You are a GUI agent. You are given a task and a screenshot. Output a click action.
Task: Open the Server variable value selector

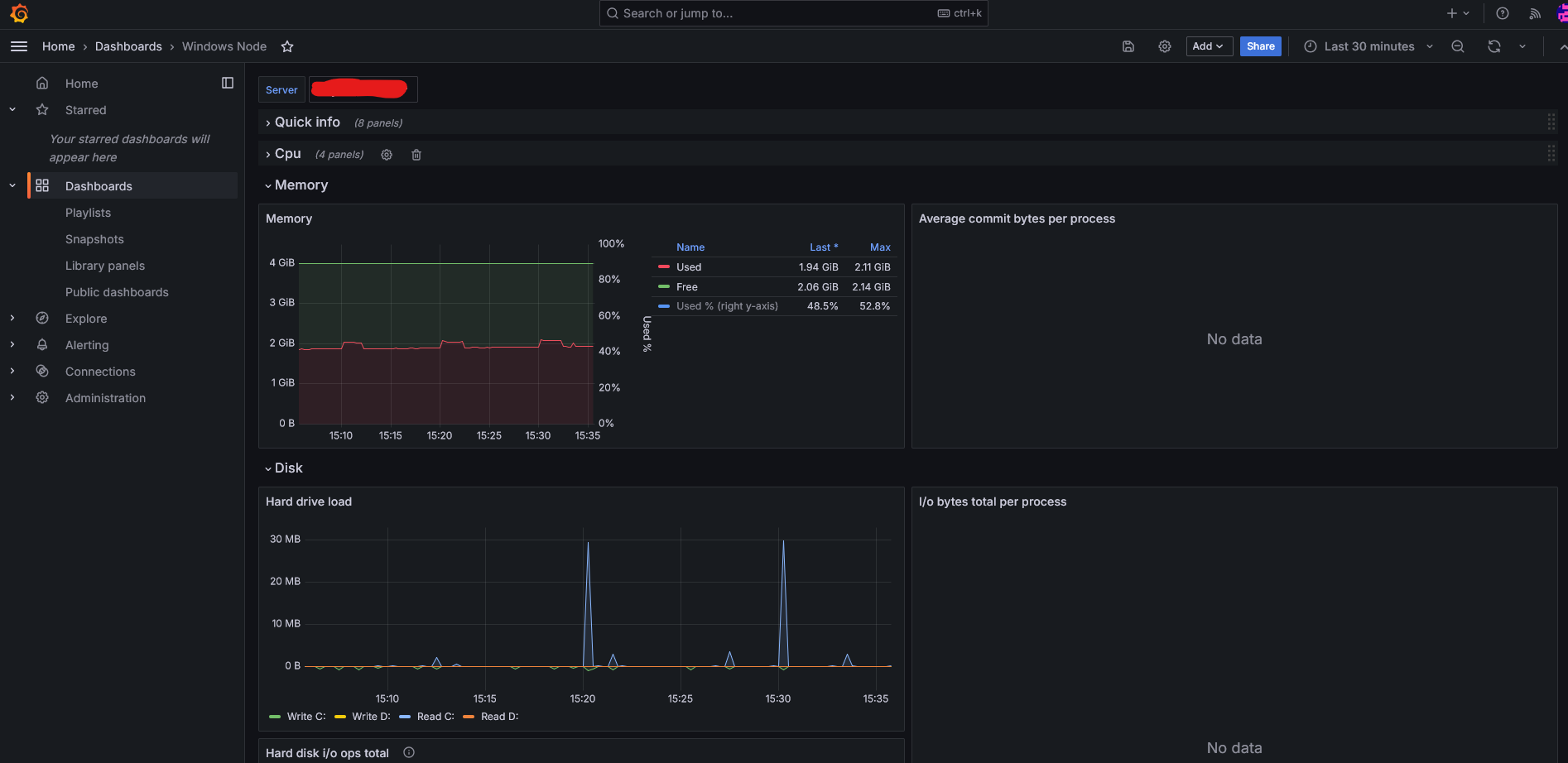click(x=363, y=89)
